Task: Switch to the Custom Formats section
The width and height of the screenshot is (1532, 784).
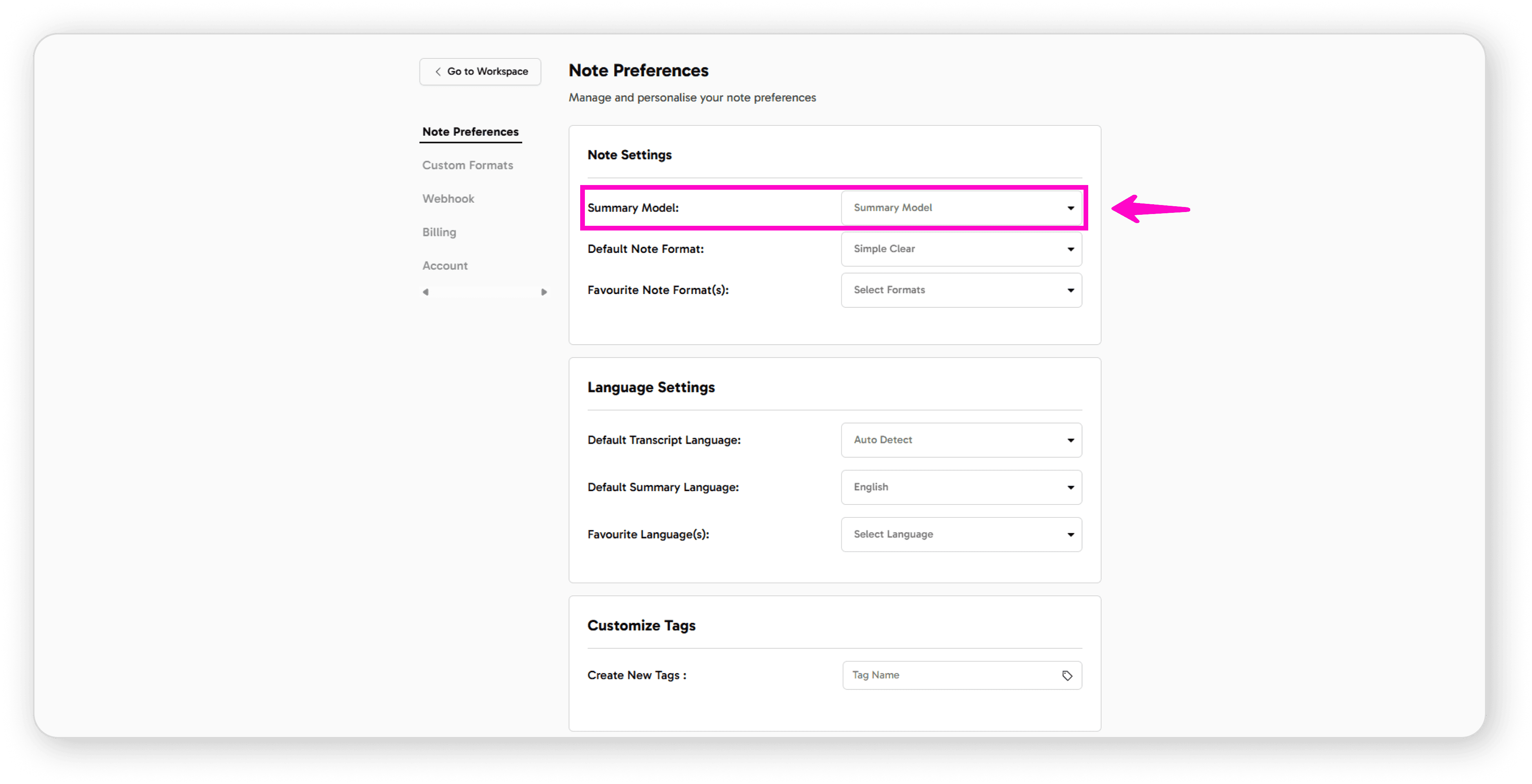Action: point(467,165)
